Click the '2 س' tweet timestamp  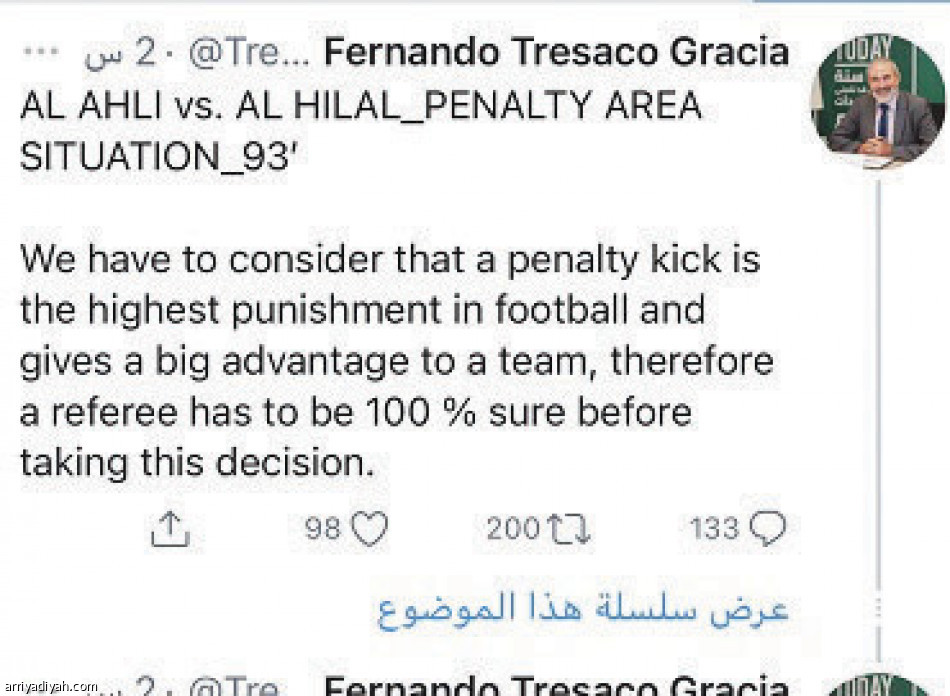tap(121, 52)
